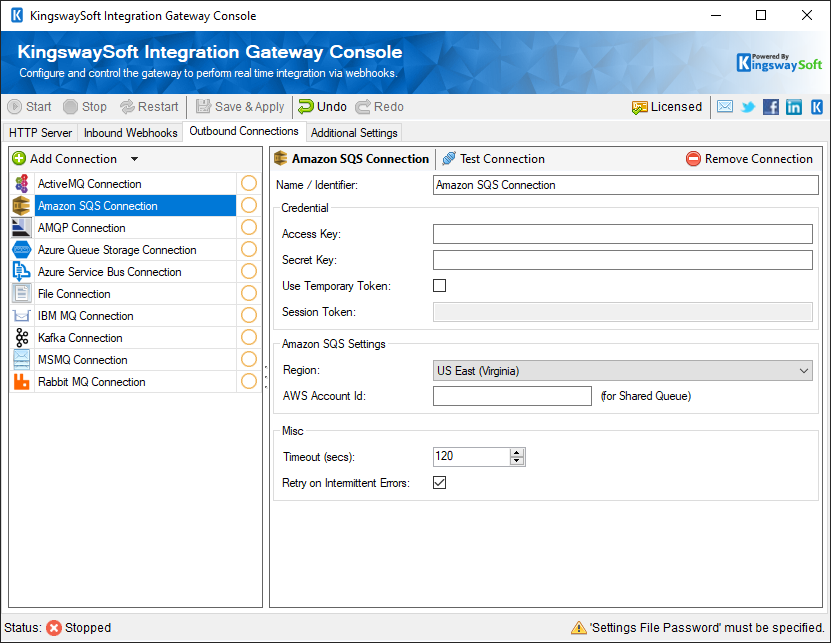The width and height of the screenshot is (831, 643).
Task: Click the Rabbit MQ Connection icon
Action: tap(21, 381)
